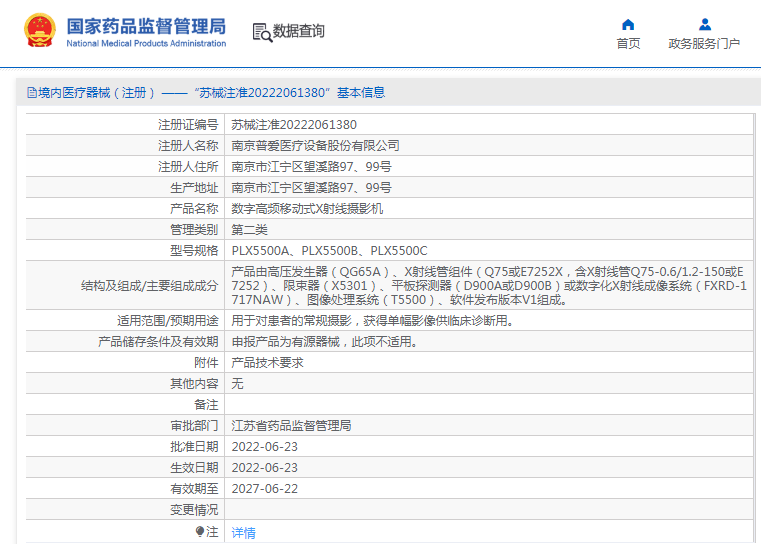Open 政务服务门户 portal link

[x=704, y=44]
